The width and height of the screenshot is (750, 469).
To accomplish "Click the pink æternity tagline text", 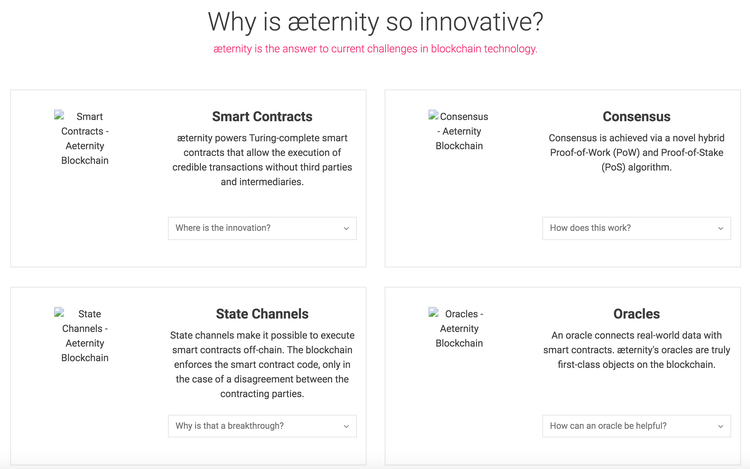I will point(375,49).
